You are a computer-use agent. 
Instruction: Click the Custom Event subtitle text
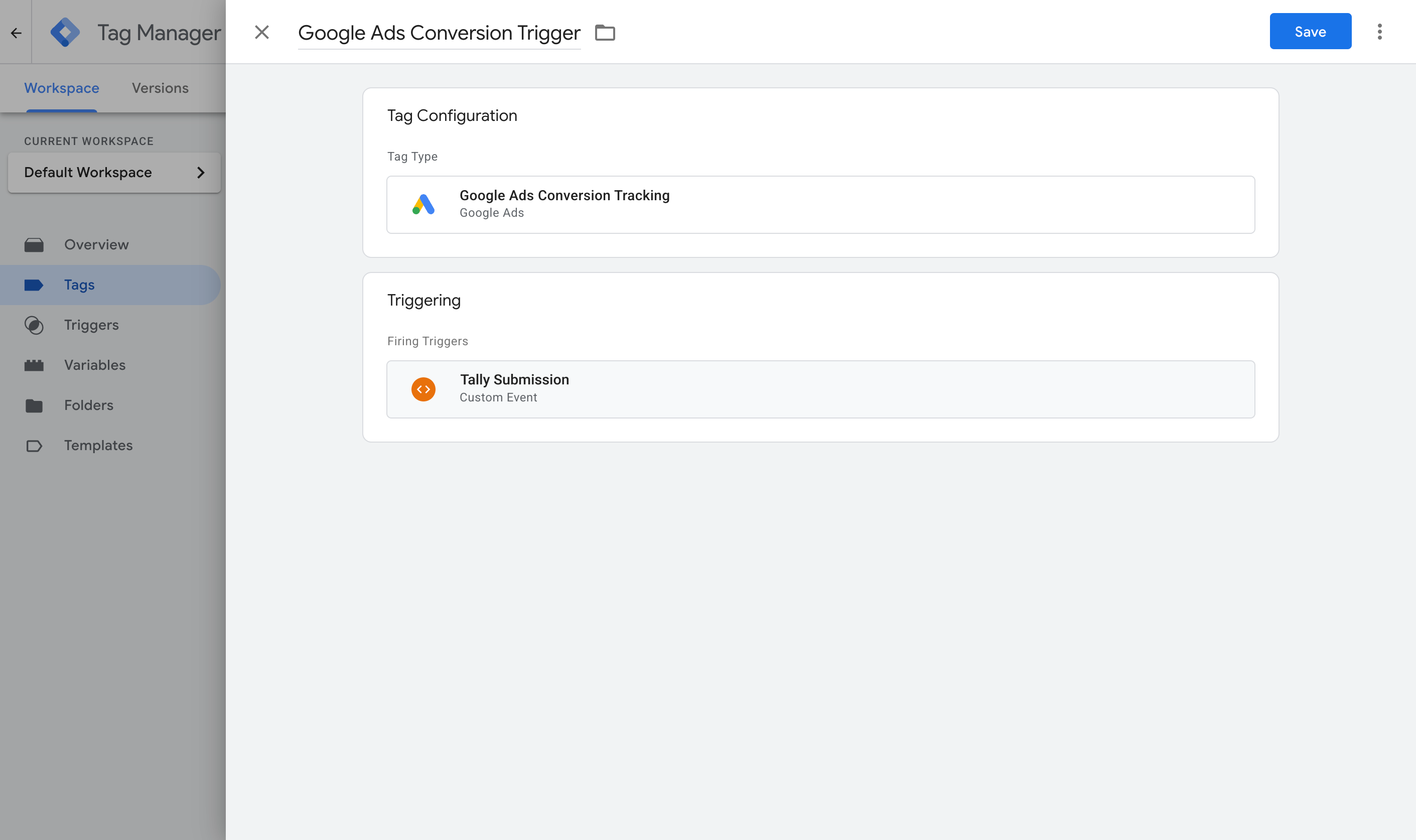click(x=498, y=397)
